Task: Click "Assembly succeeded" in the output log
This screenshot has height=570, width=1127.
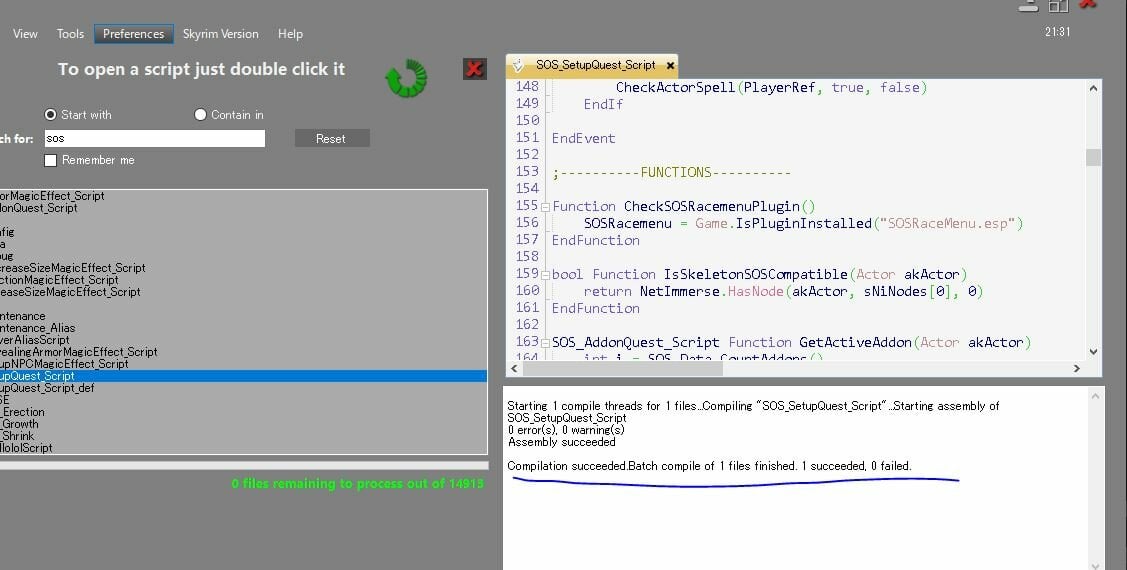Action: coord(562,442)
